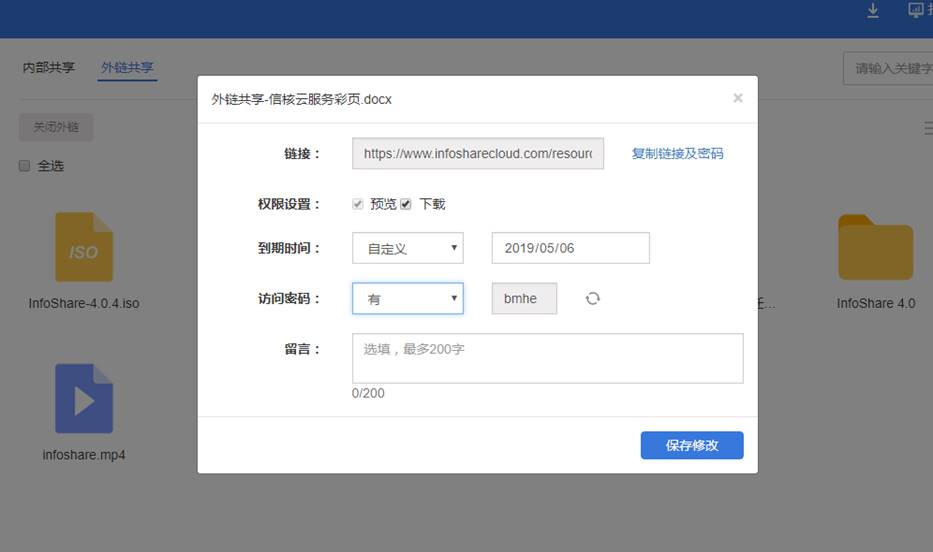Open the infoshare.mp4 video file icon
Image resolution: width=933 pixels, height=552 pixels.
coord(84,399)
